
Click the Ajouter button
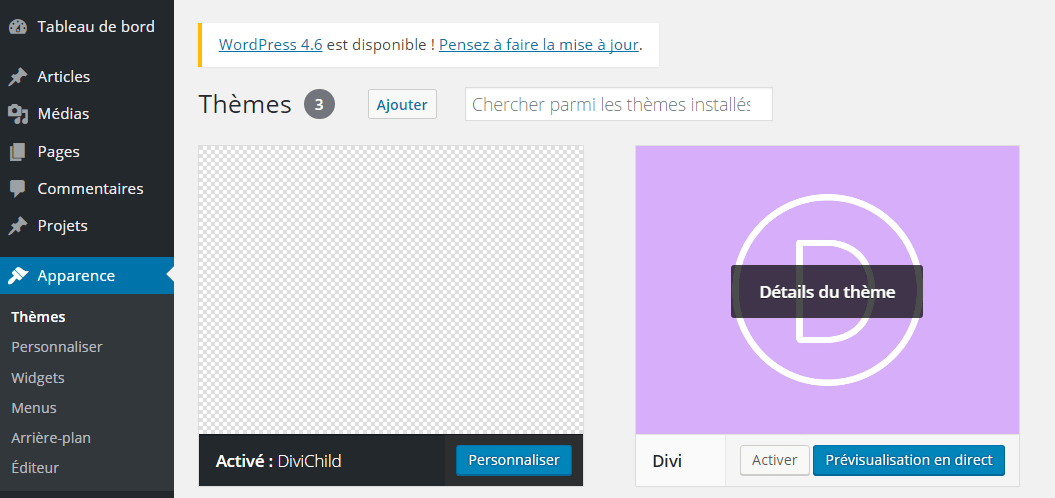402,104
